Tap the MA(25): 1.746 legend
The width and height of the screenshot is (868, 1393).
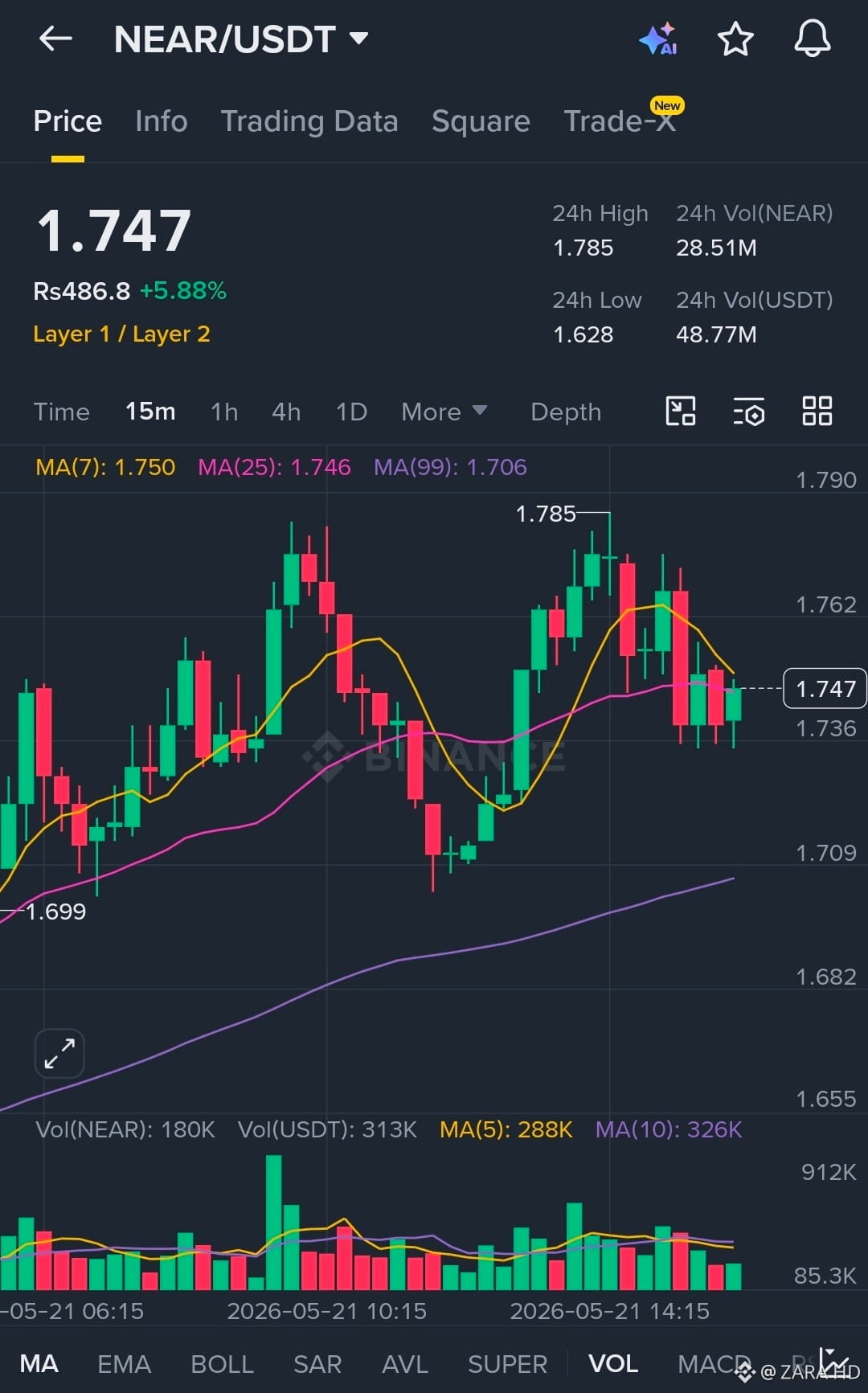click(x=274, y=467)
